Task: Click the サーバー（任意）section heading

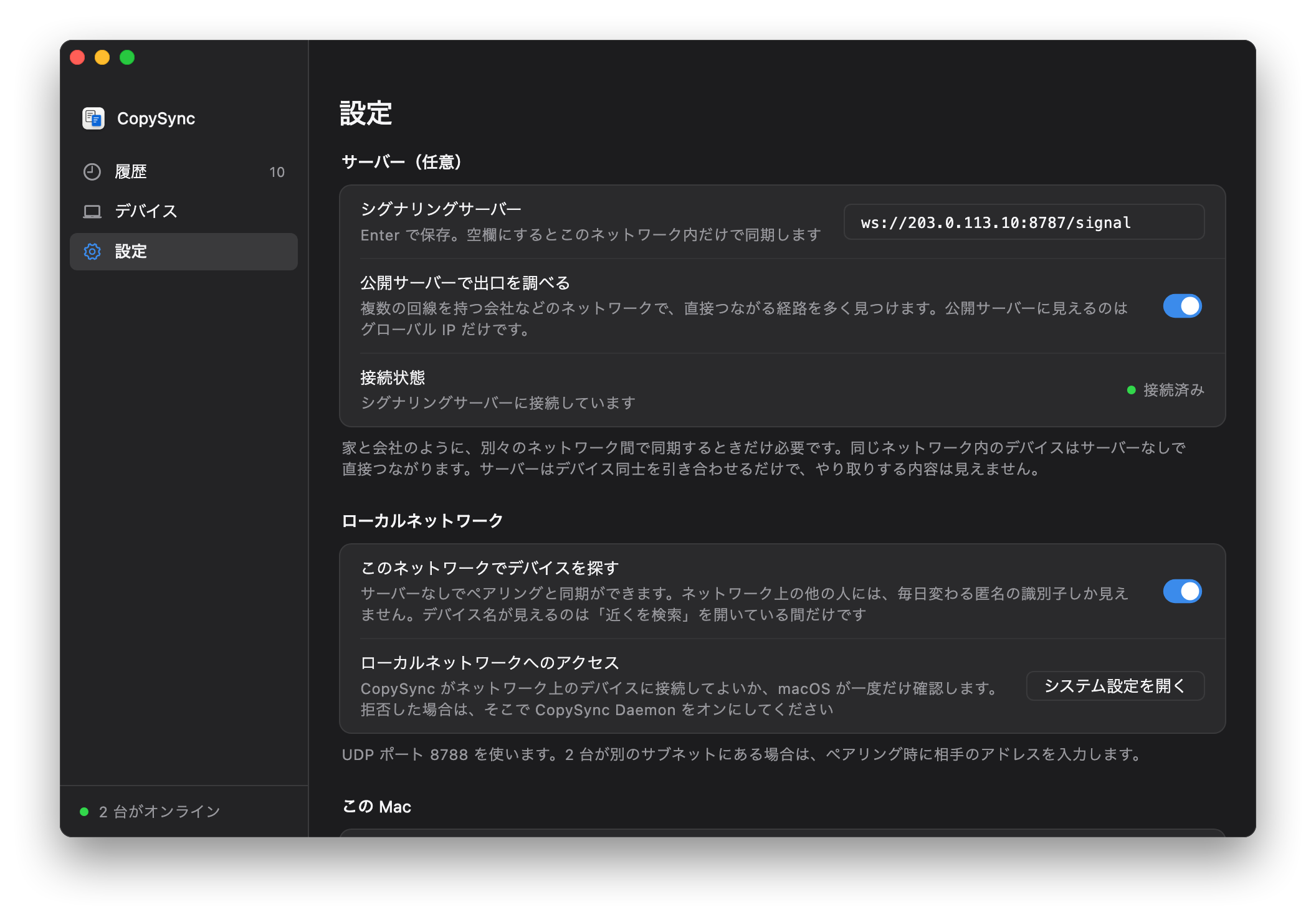Action: coord(402,162)
